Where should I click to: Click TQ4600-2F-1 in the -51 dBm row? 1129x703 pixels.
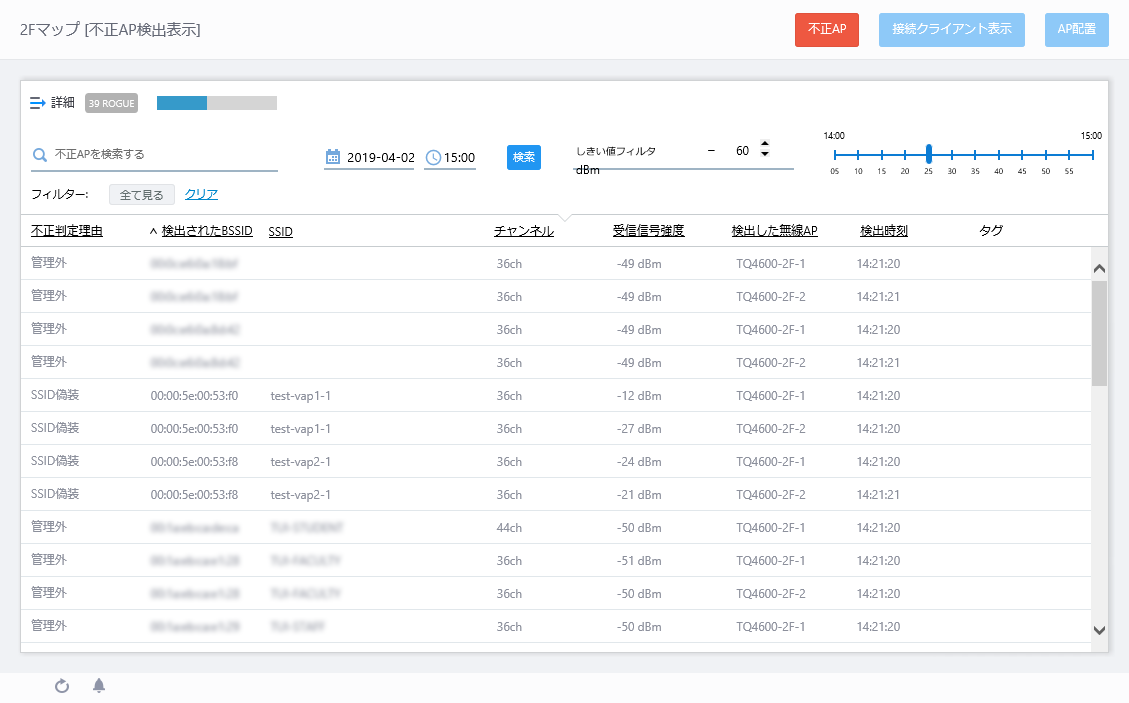click(x=770, y=561)
